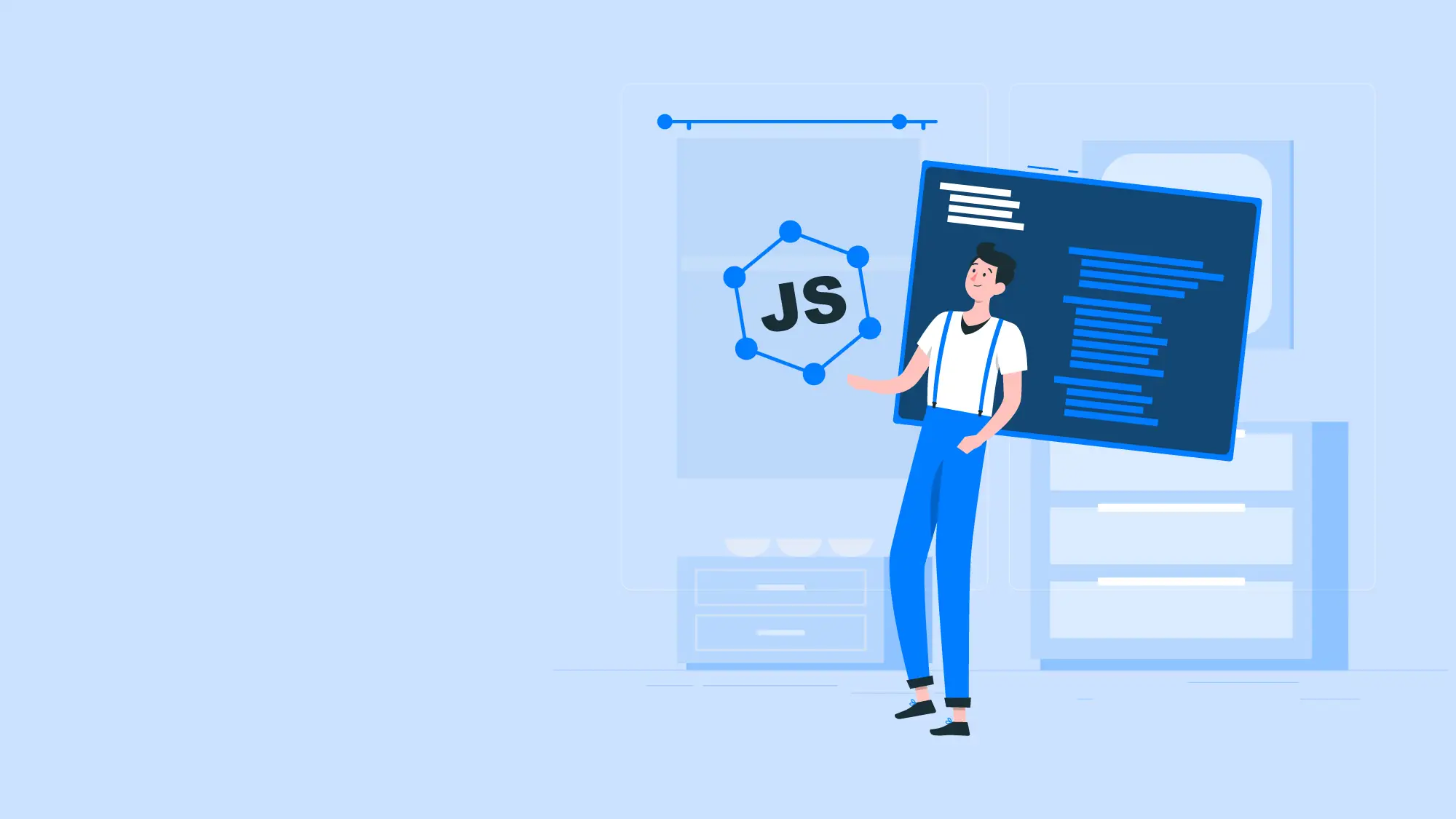Click the JS hexagon network icon
Image resolution: width=1456 pixels, height=819 pixels.
800,300
